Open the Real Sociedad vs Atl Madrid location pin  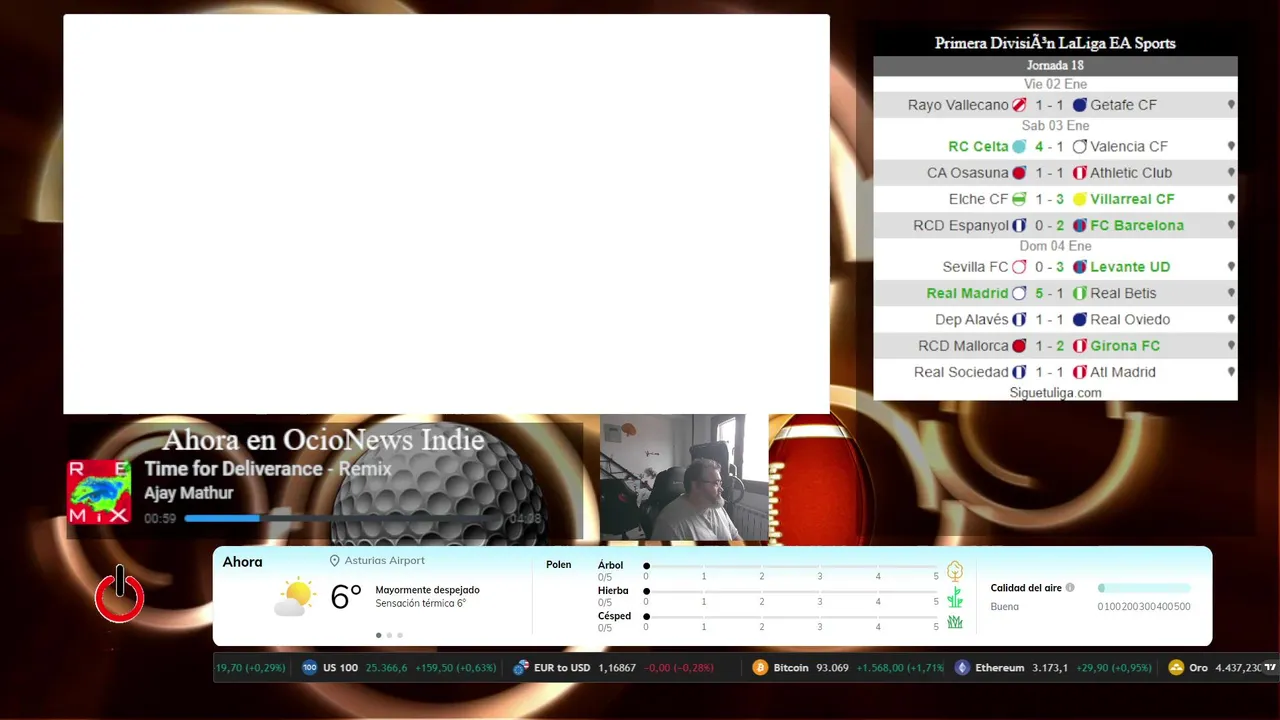(x=1231, y=372)
